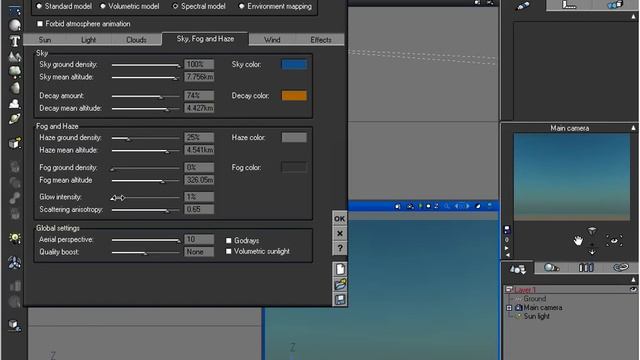Click the ventilator fan icon in left toolbar
The image size is (640, 360).
[x=15, y=262]
